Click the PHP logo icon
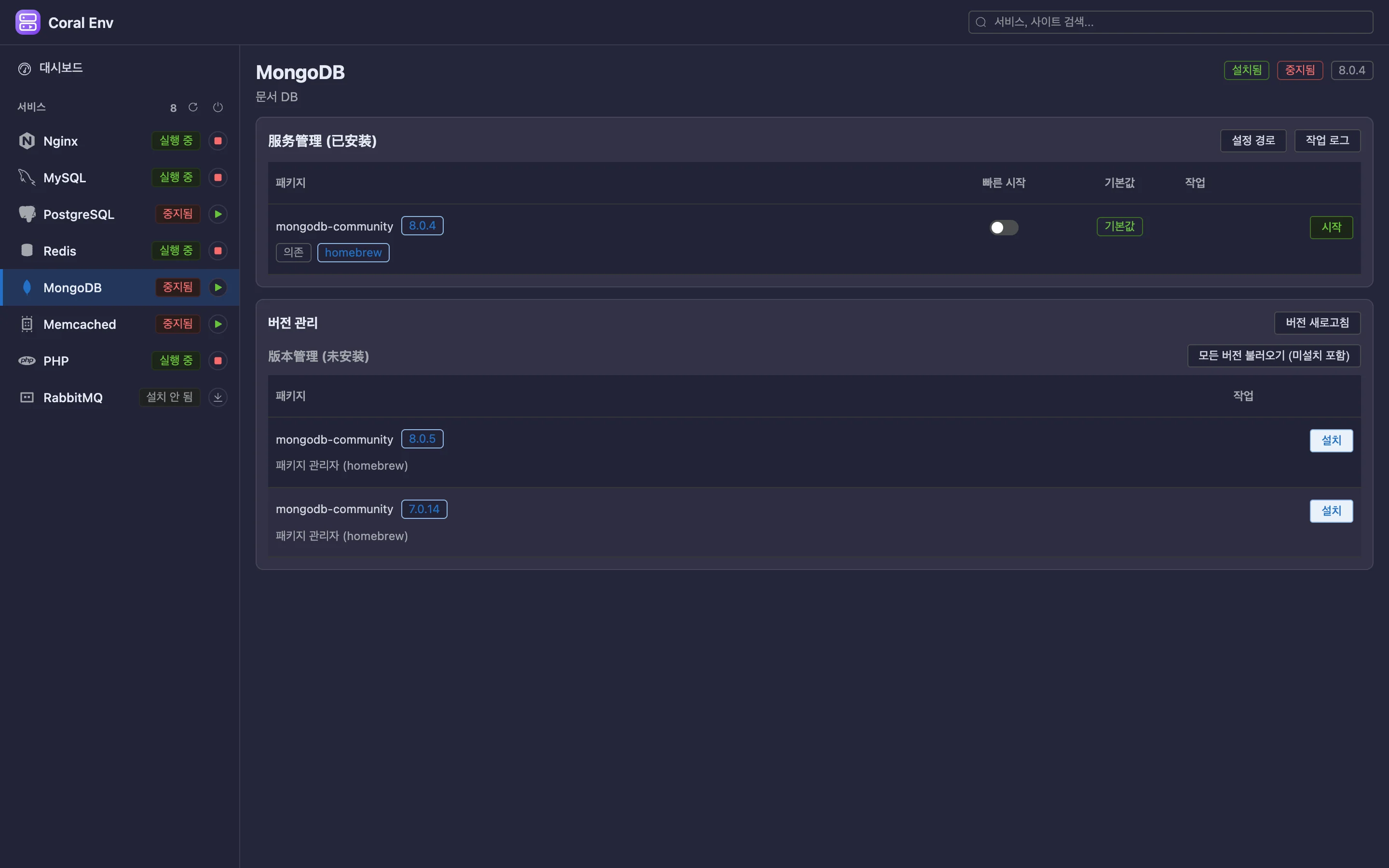 (27, 361)
